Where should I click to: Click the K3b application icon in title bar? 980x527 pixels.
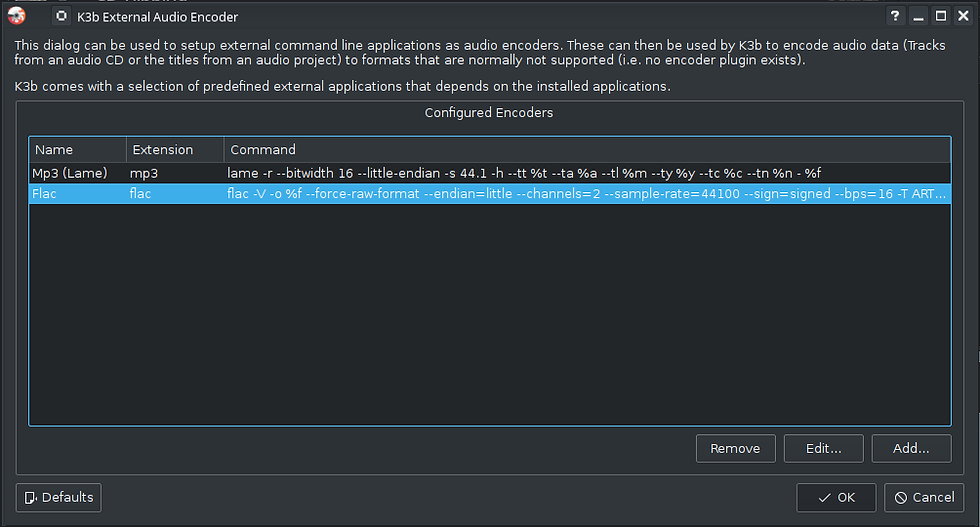(17, 16)
